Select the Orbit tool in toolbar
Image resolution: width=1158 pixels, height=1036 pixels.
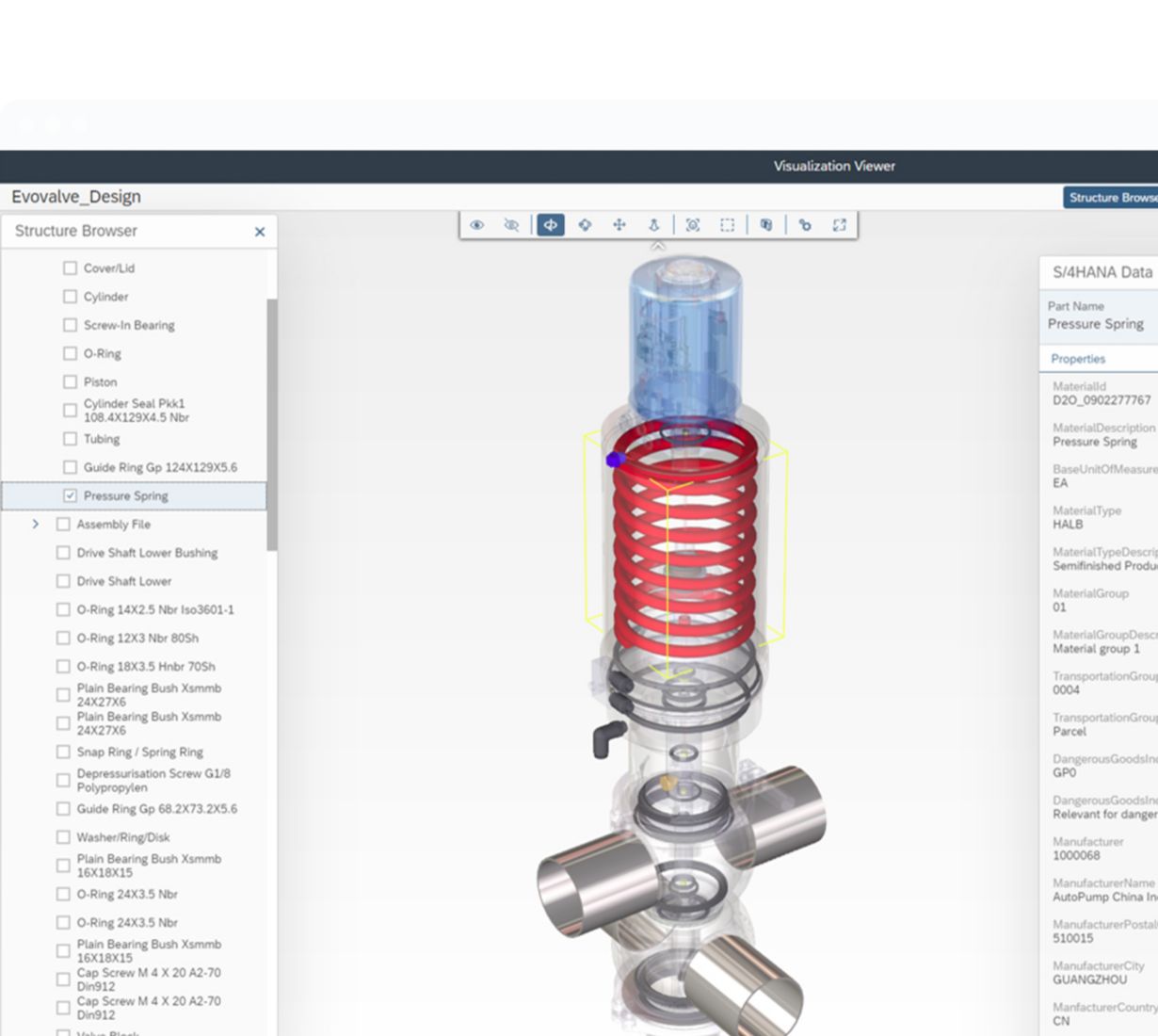pyautogui.click(x=585, y=225)
